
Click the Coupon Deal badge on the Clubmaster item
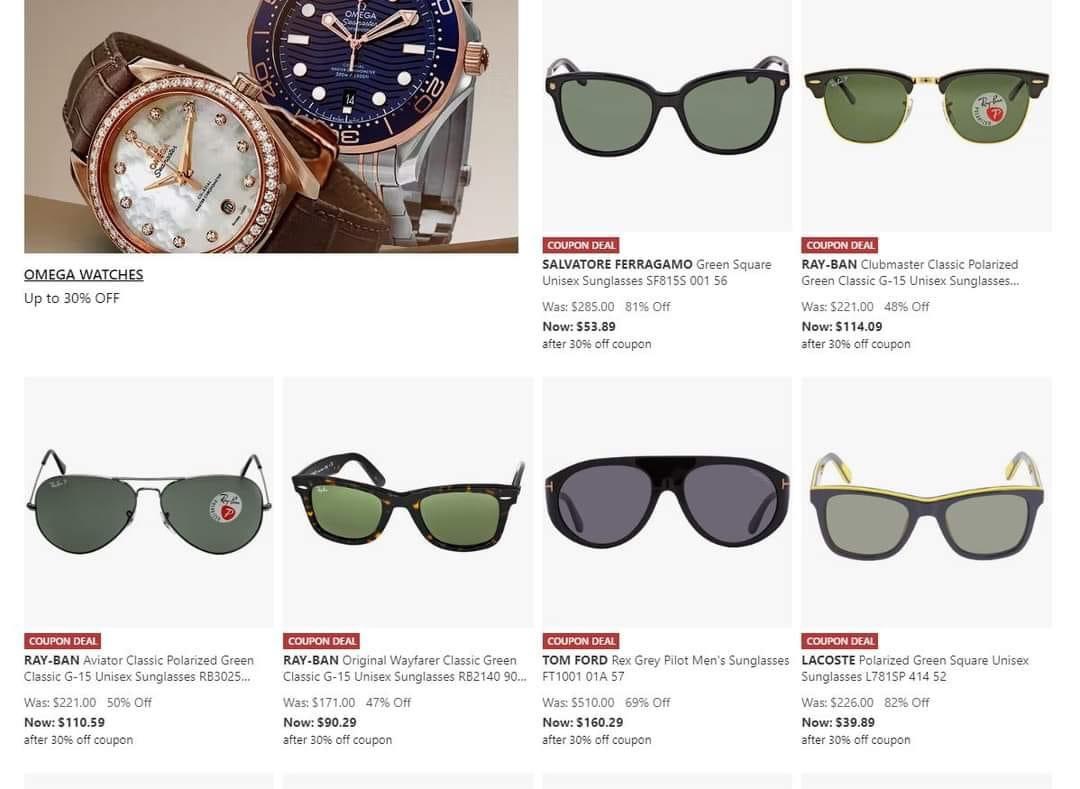pos(840,245)
